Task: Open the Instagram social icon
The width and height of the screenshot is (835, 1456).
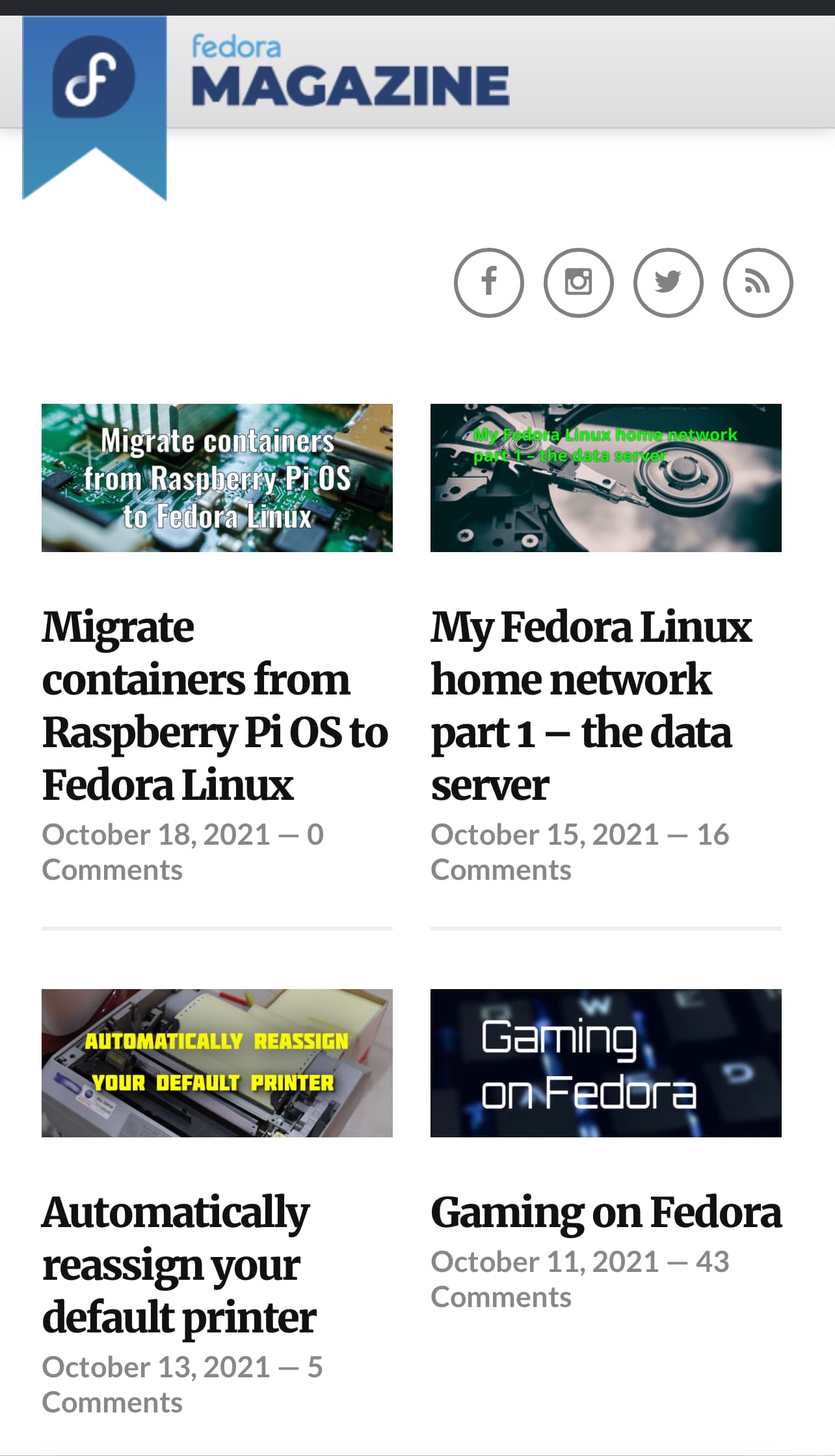Action: (x=578, y=283)
